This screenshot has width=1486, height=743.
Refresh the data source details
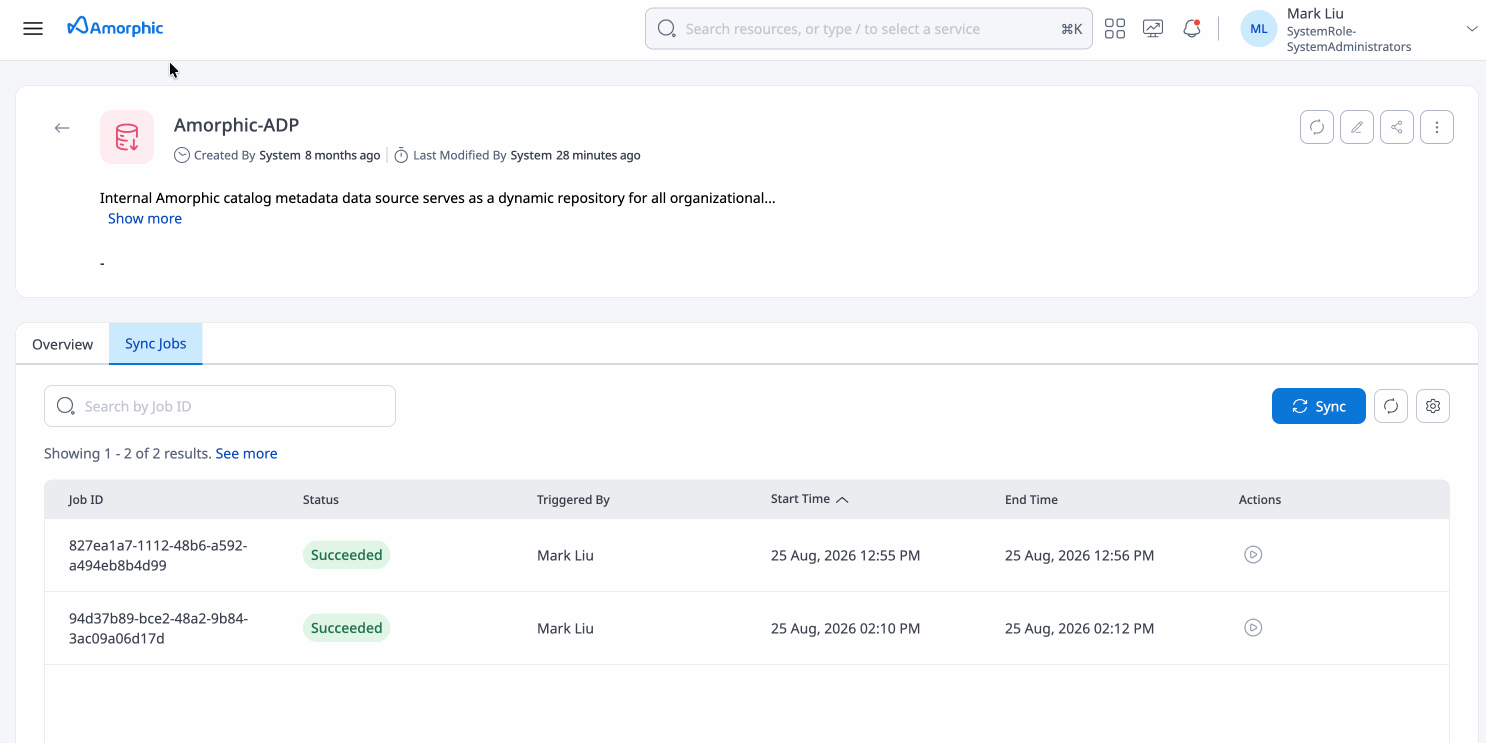(1317, 127)
